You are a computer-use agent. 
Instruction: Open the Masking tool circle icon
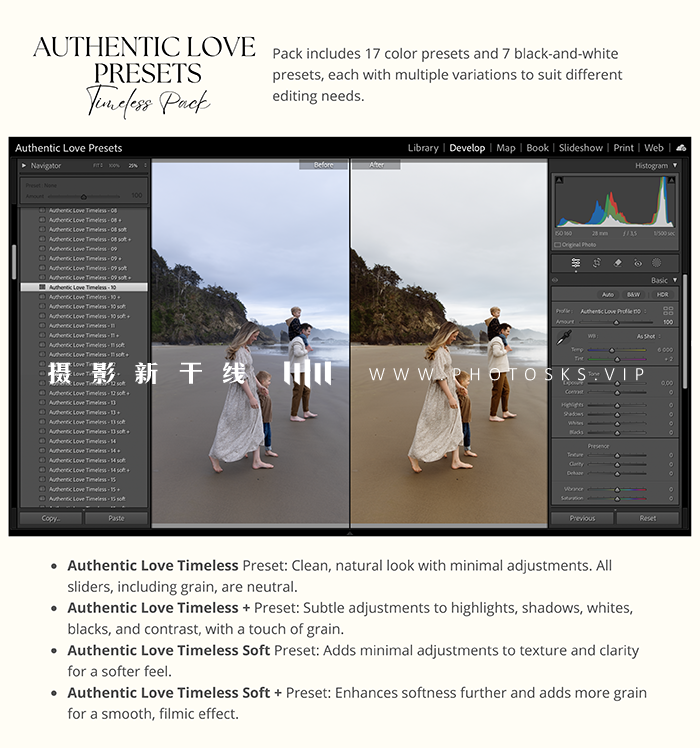(x=657, y=263)
